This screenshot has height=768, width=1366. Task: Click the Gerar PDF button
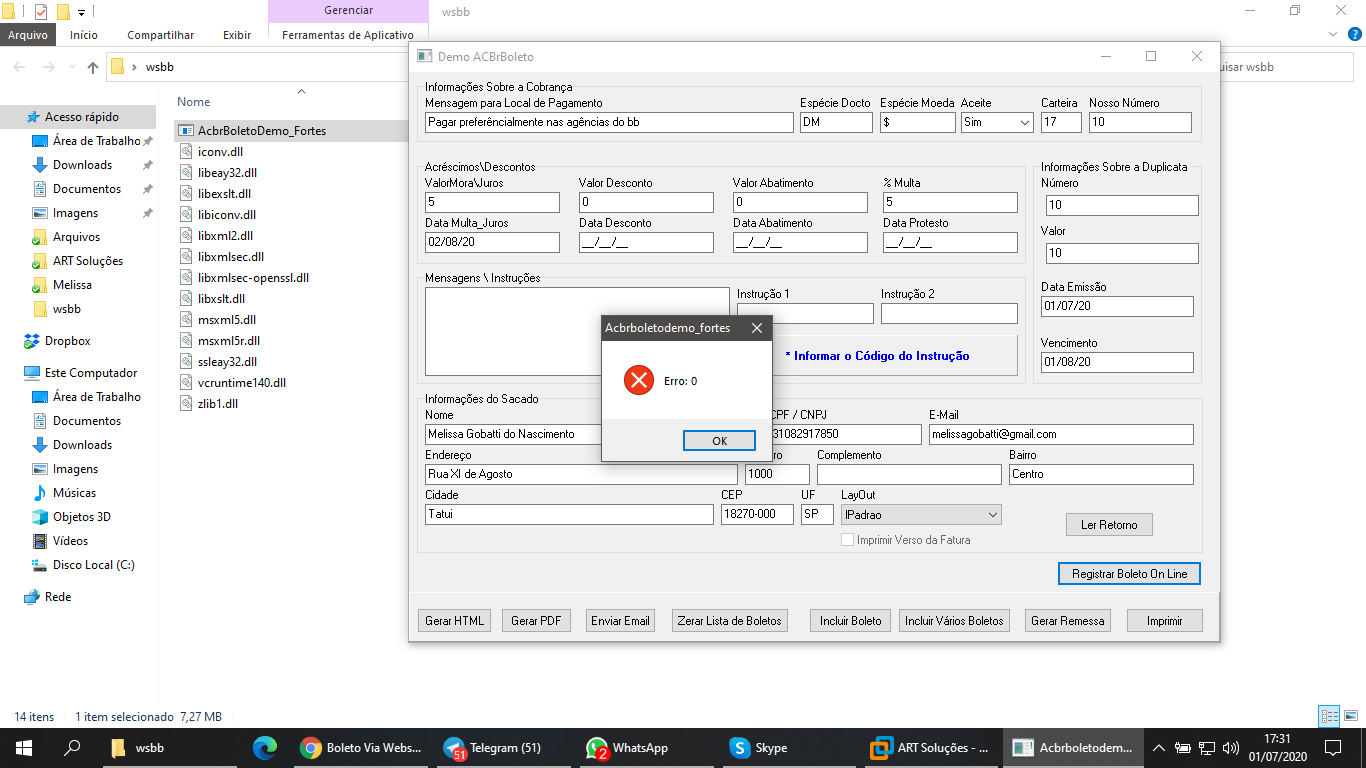click(x=536, y=621)
